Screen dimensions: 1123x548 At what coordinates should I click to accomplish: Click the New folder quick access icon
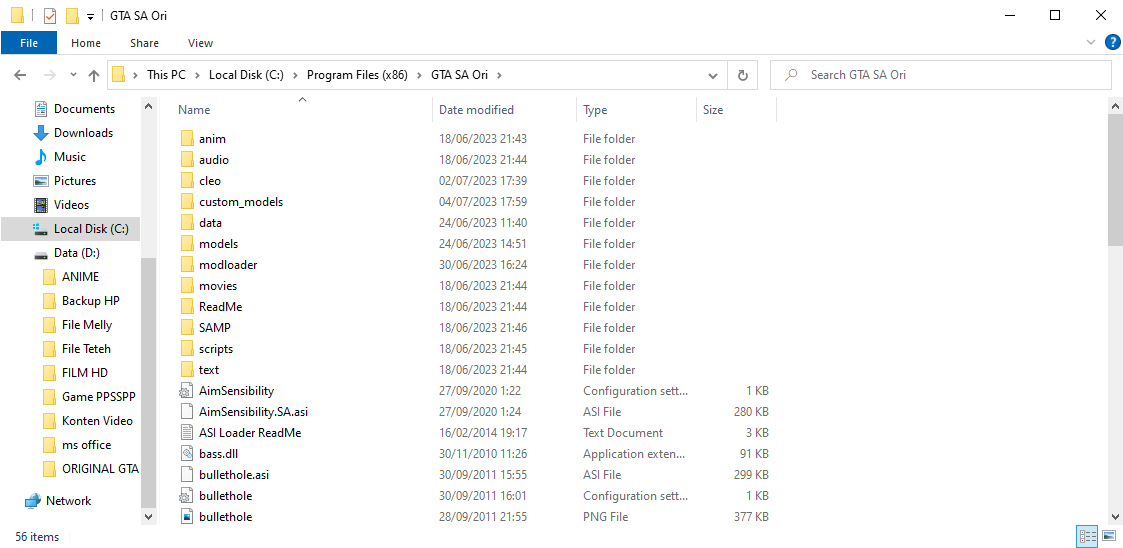(x=72, y=16)
